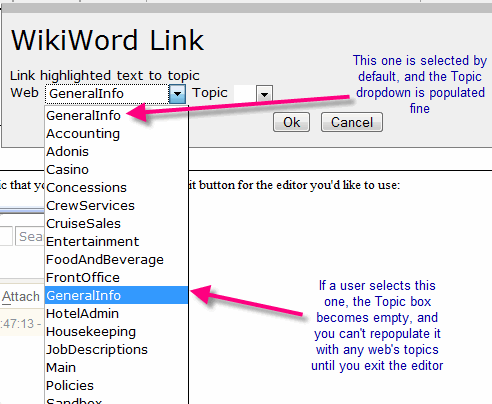Select Adonis from the Web list
Screen dimensions: 492x404
click(x=116, y=152)
